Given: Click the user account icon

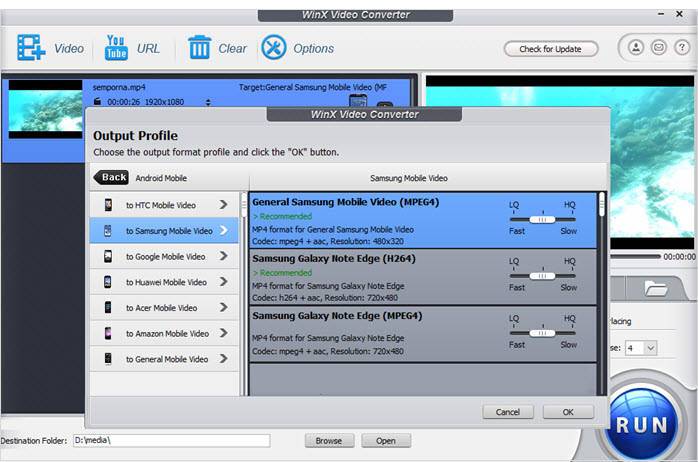Looking at the screenshot, I should point(636,47).
